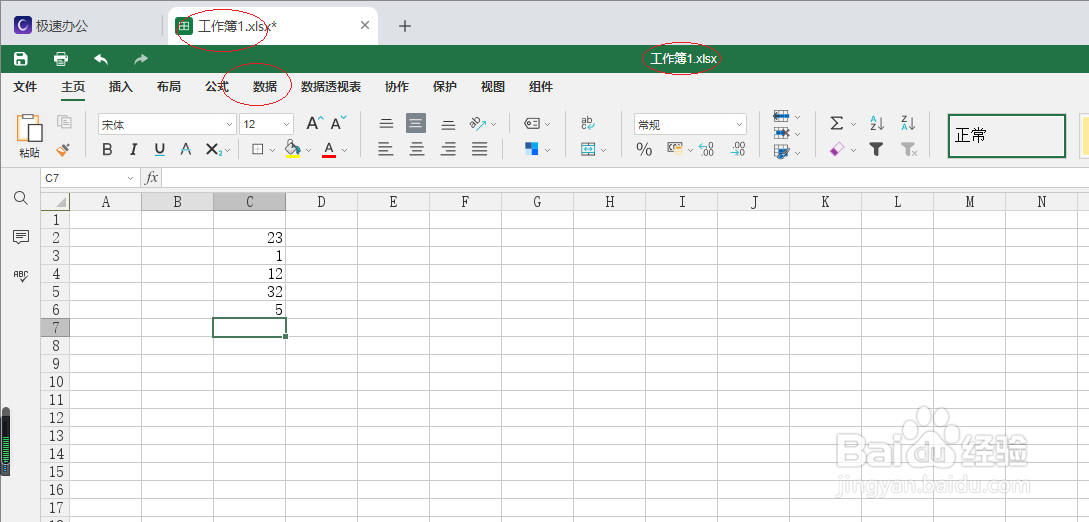Expand the Merge Cells dropdown arrow
The height and width of the screenshot is (522, 1089).
click(x=604, y=150)
